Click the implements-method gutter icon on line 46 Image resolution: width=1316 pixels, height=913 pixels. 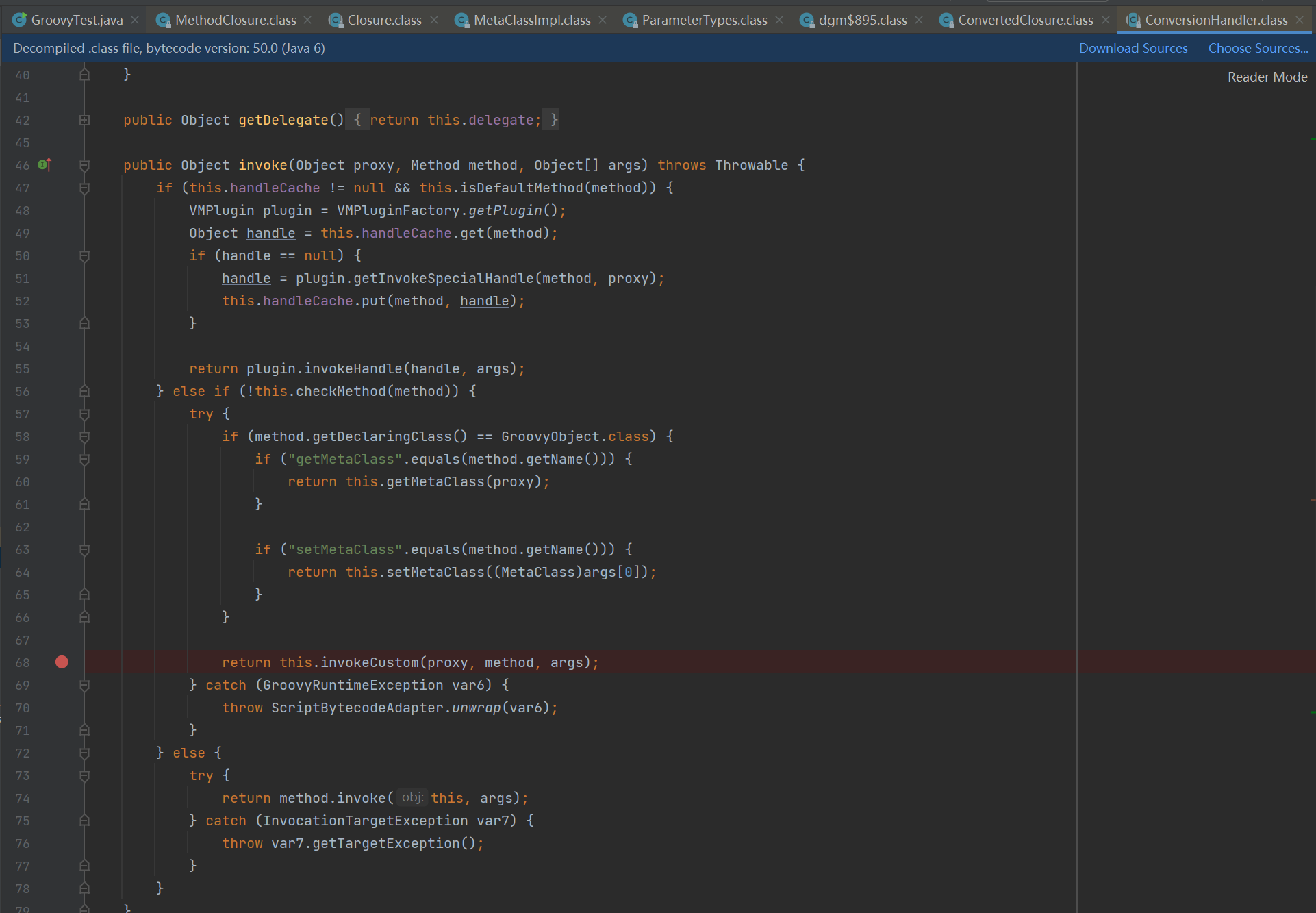pyautogui.click(x=45, y=164)
